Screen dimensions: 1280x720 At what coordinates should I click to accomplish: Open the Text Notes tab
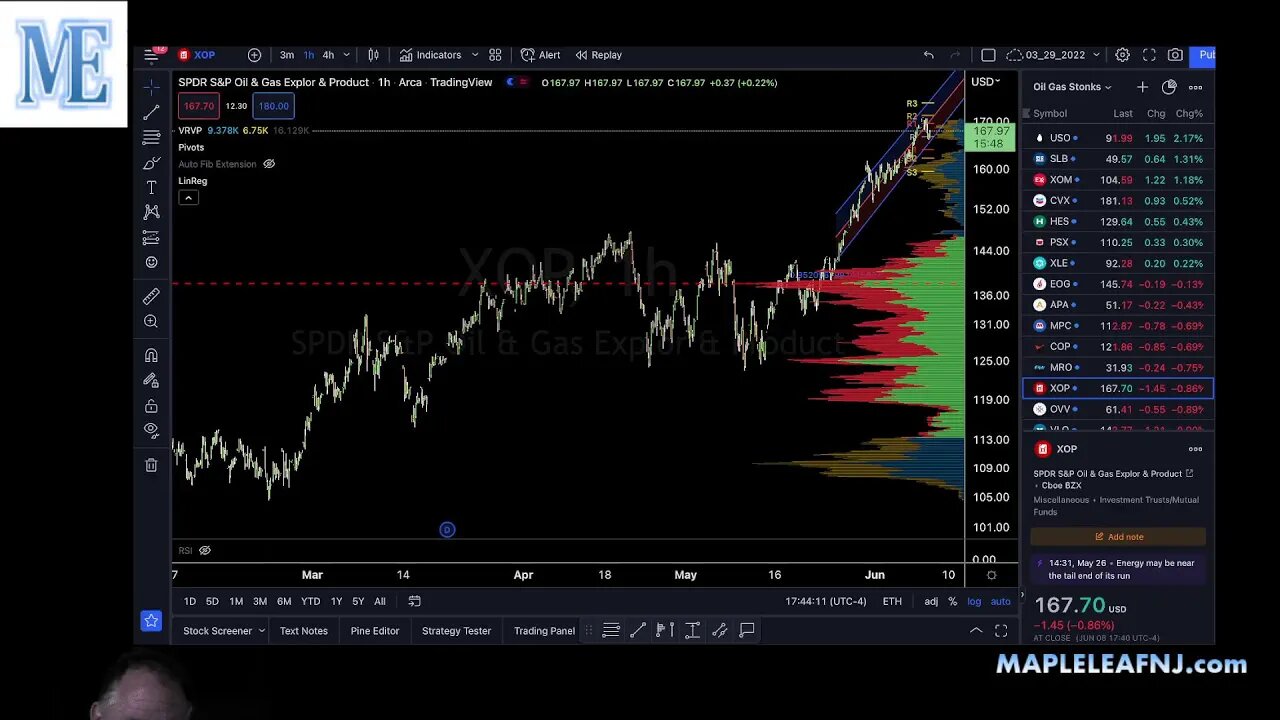(x=303, y=631)
